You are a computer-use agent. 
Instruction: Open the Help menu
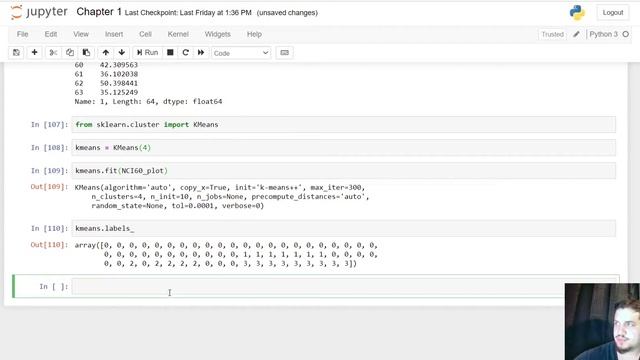coord(254,34)
